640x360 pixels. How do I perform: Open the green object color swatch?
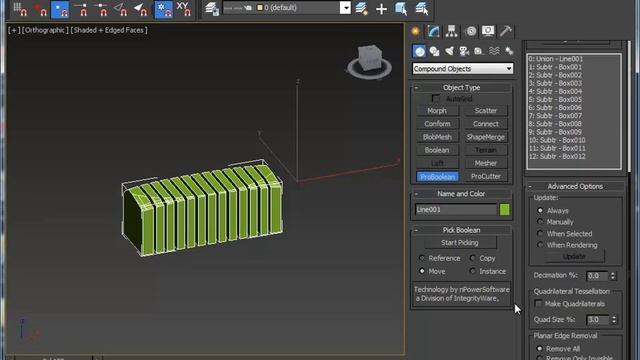tap(504, 209)
